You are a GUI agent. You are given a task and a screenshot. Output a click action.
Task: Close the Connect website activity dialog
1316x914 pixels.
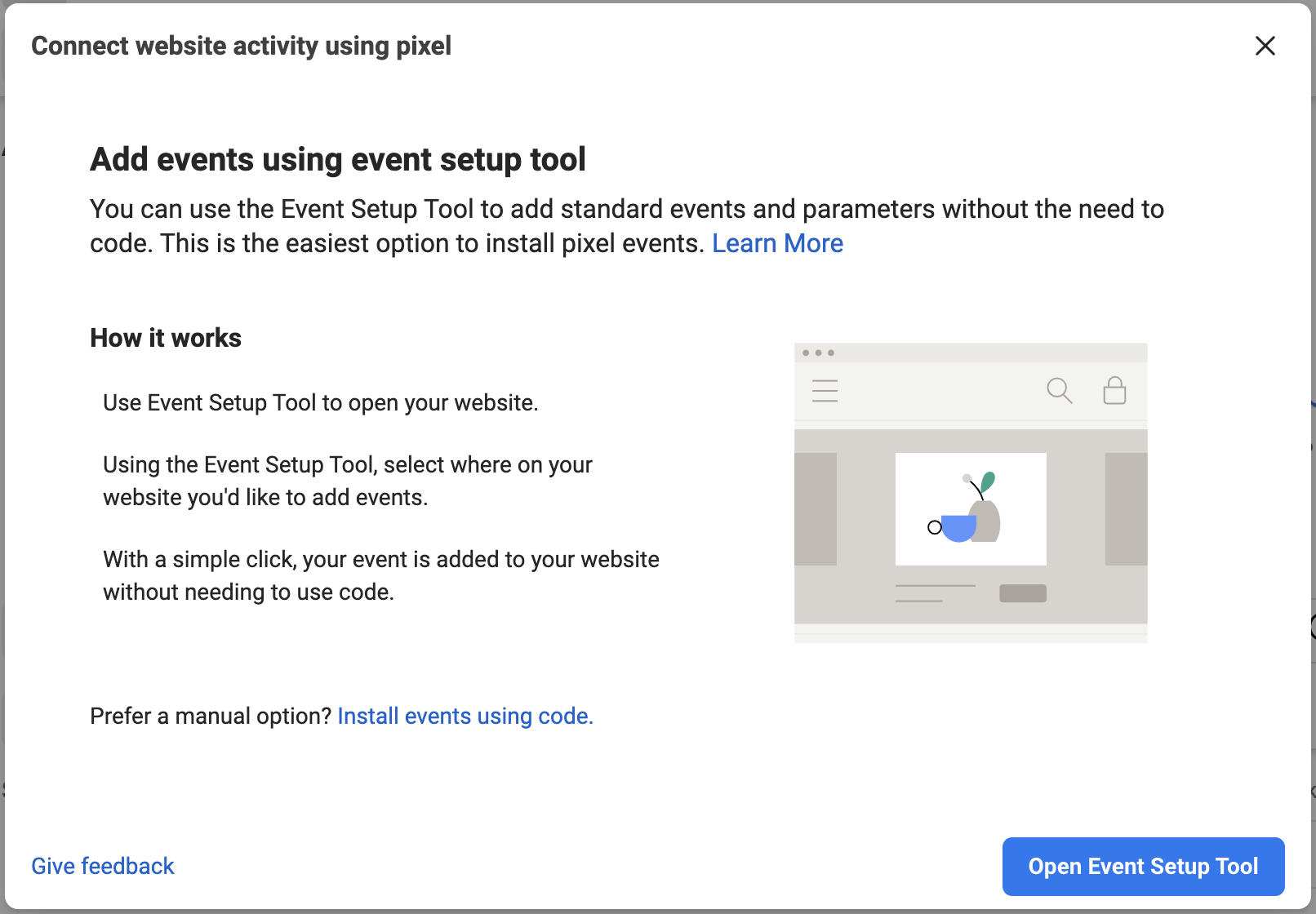point(1265,46)
